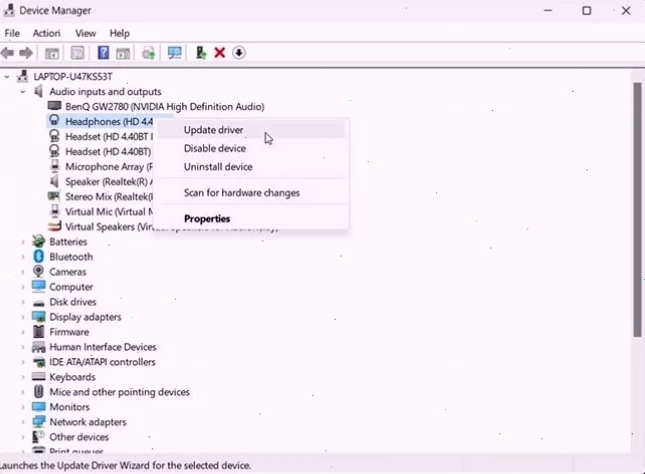This screenshot has height=474, width=645.
Task: Show or hide the console tree icon
Action: 52,53
